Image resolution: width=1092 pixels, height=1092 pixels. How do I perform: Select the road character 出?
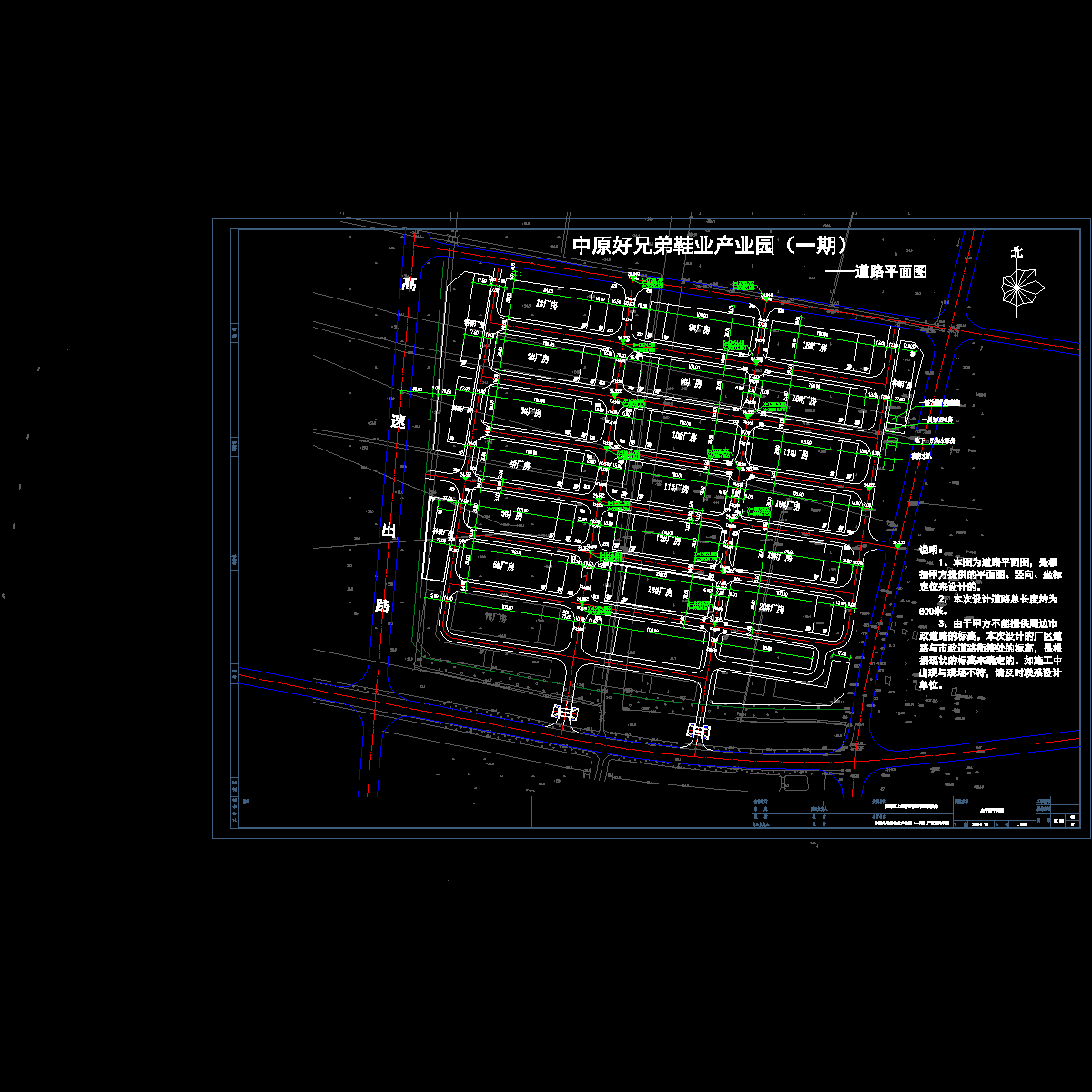pos(389,531)
